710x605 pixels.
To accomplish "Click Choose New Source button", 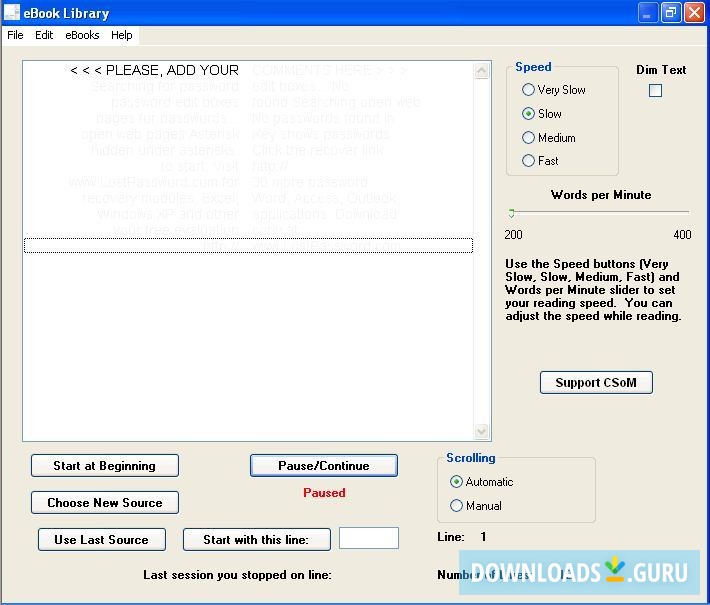I will (x=105, y=503).
